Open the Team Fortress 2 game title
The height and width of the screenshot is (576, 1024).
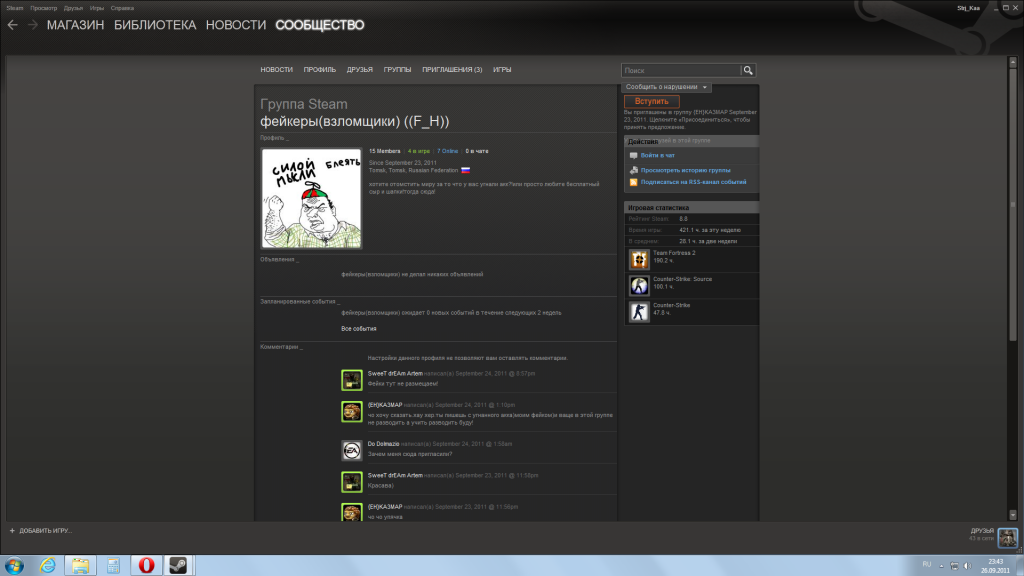(x=674, y=253)
